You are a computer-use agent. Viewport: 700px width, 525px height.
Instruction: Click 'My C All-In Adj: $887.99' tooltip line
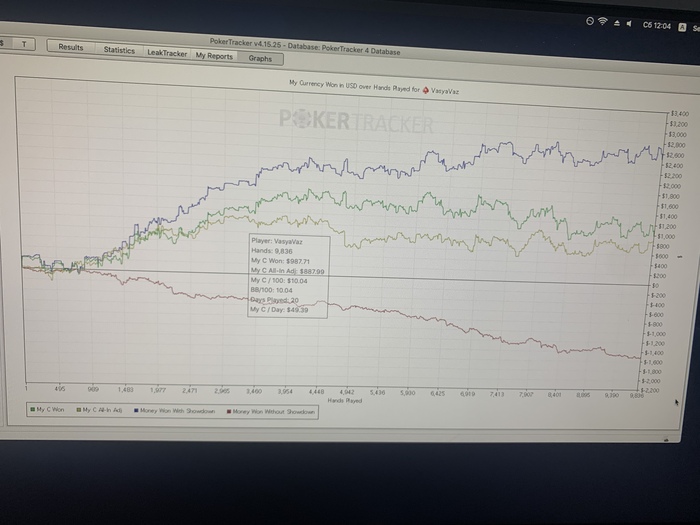click(288, 271)
